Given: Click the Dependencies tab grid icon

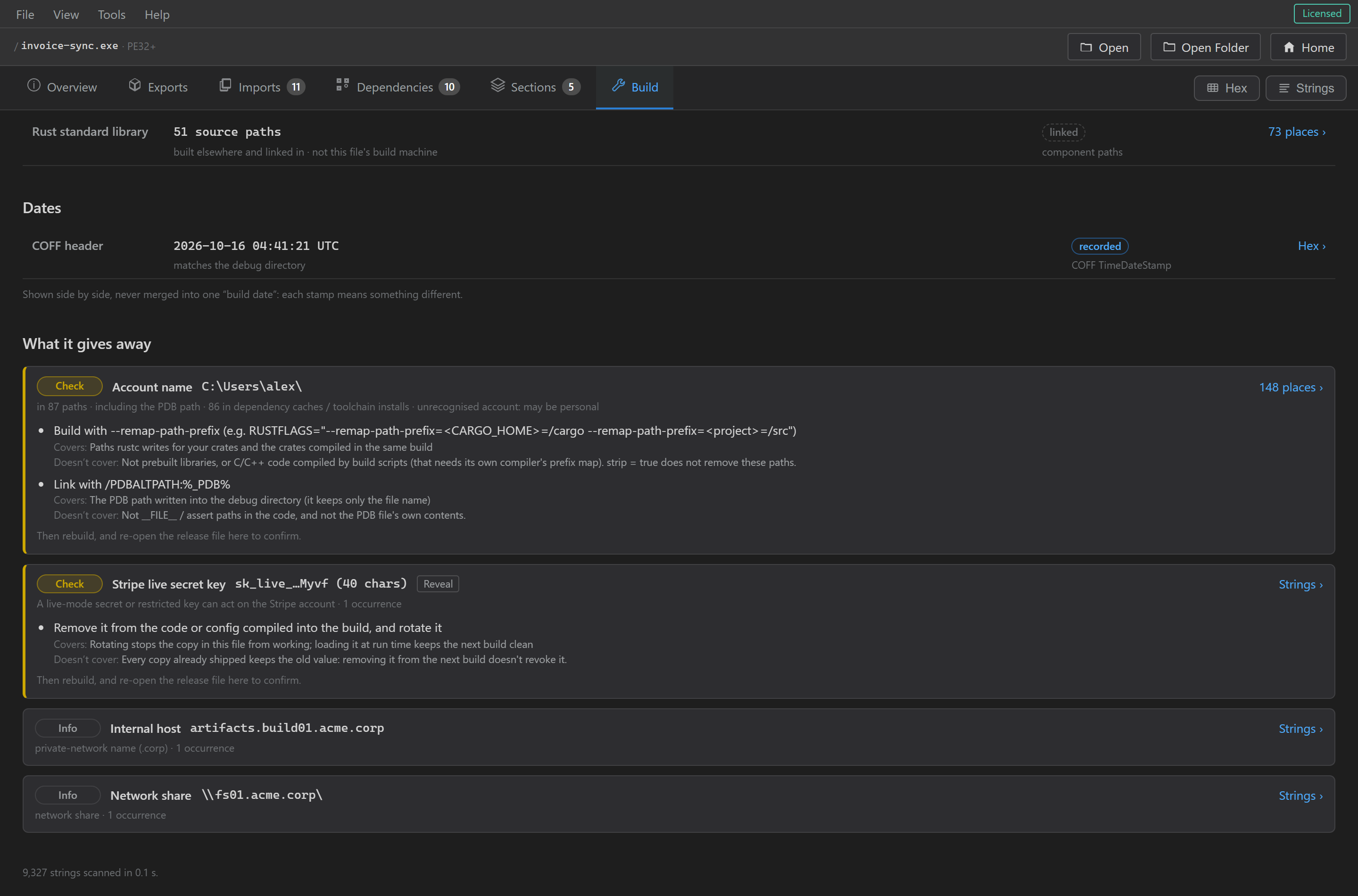Looking at the screenshot, I should (342, 85).
